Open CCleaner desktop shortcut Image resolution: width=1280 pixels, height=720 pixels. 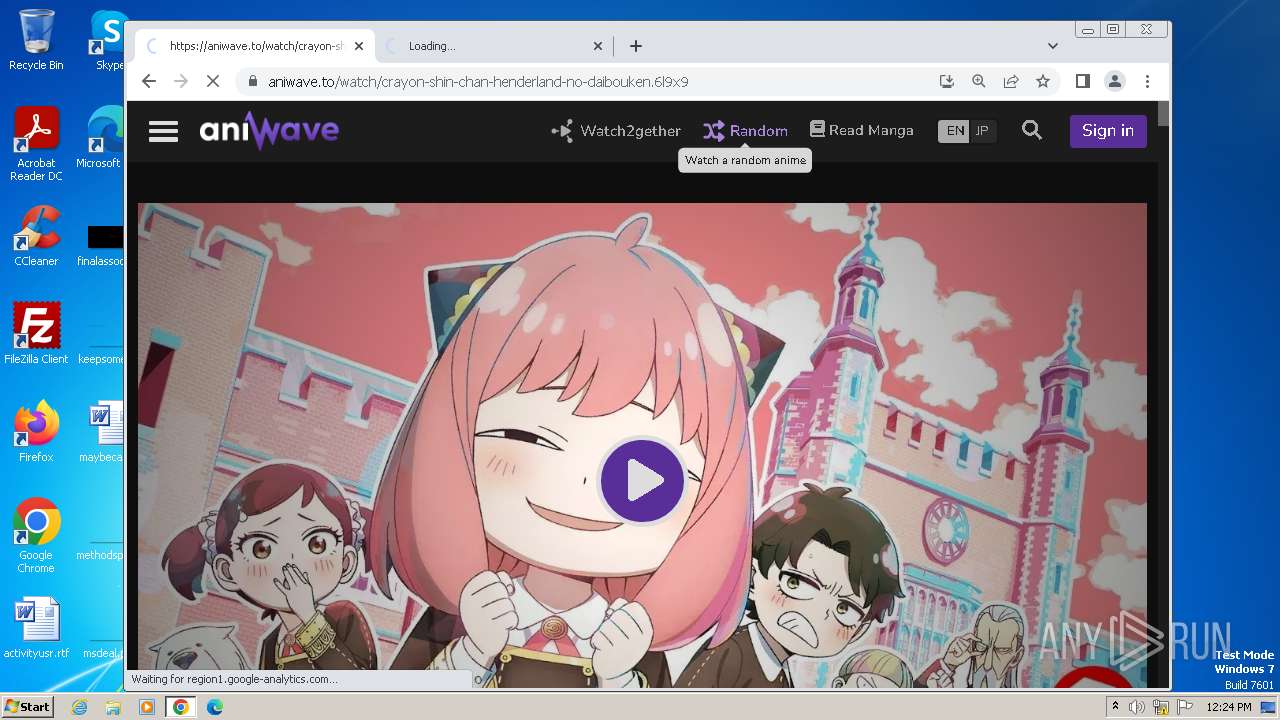(36, 236)
